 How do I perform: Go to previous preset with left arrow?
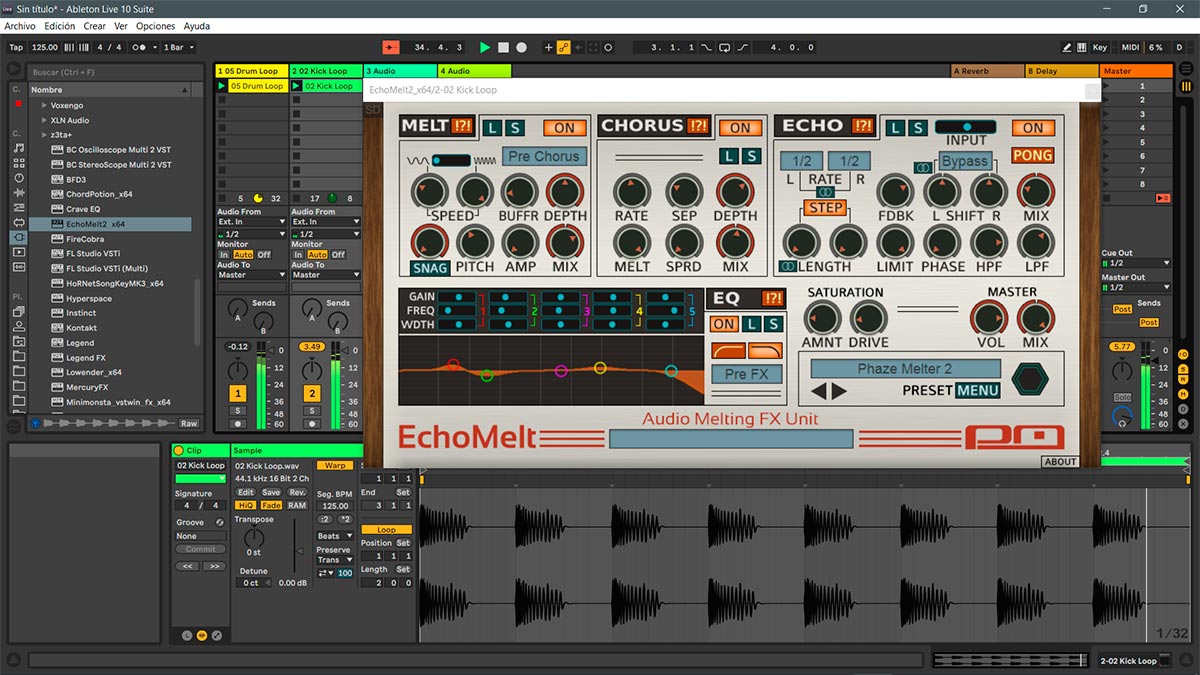(819, 391)
